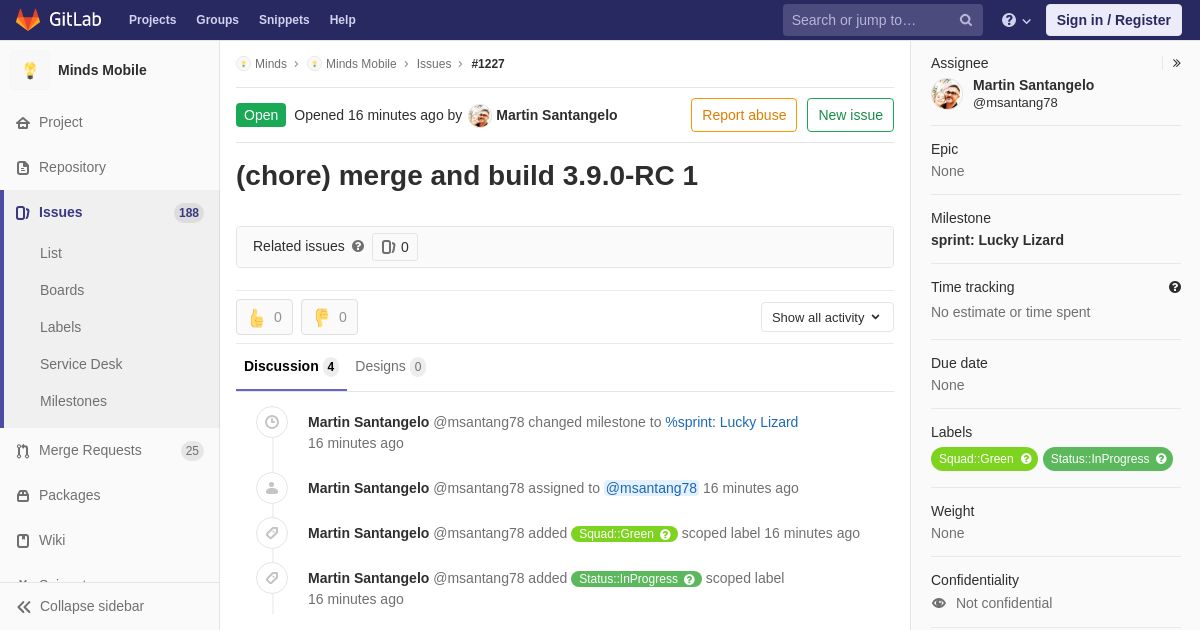
Task: Click the Issues icon in sidebar
Action: [23, 213]
